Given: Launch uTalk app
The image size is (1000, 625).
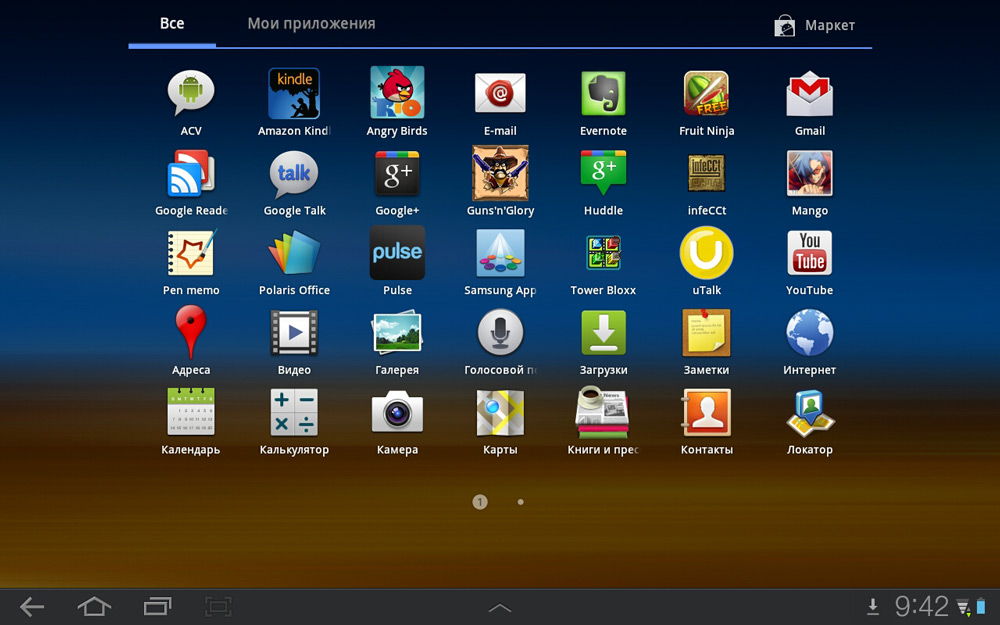Looking at the screenshot, I should [x=706, y=253].
